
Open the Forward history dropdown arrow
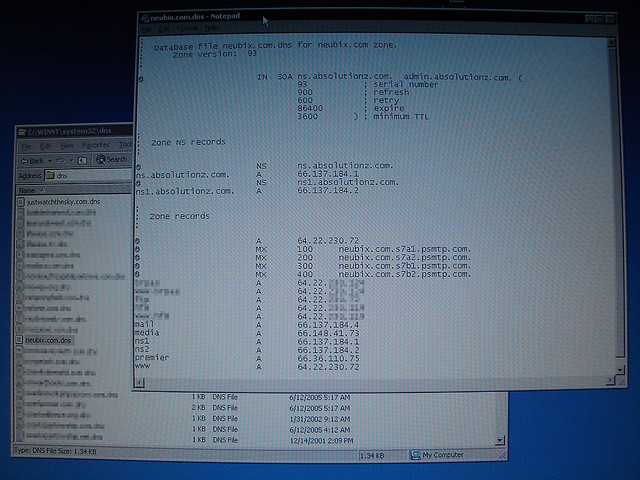click(x=71, y=160)
